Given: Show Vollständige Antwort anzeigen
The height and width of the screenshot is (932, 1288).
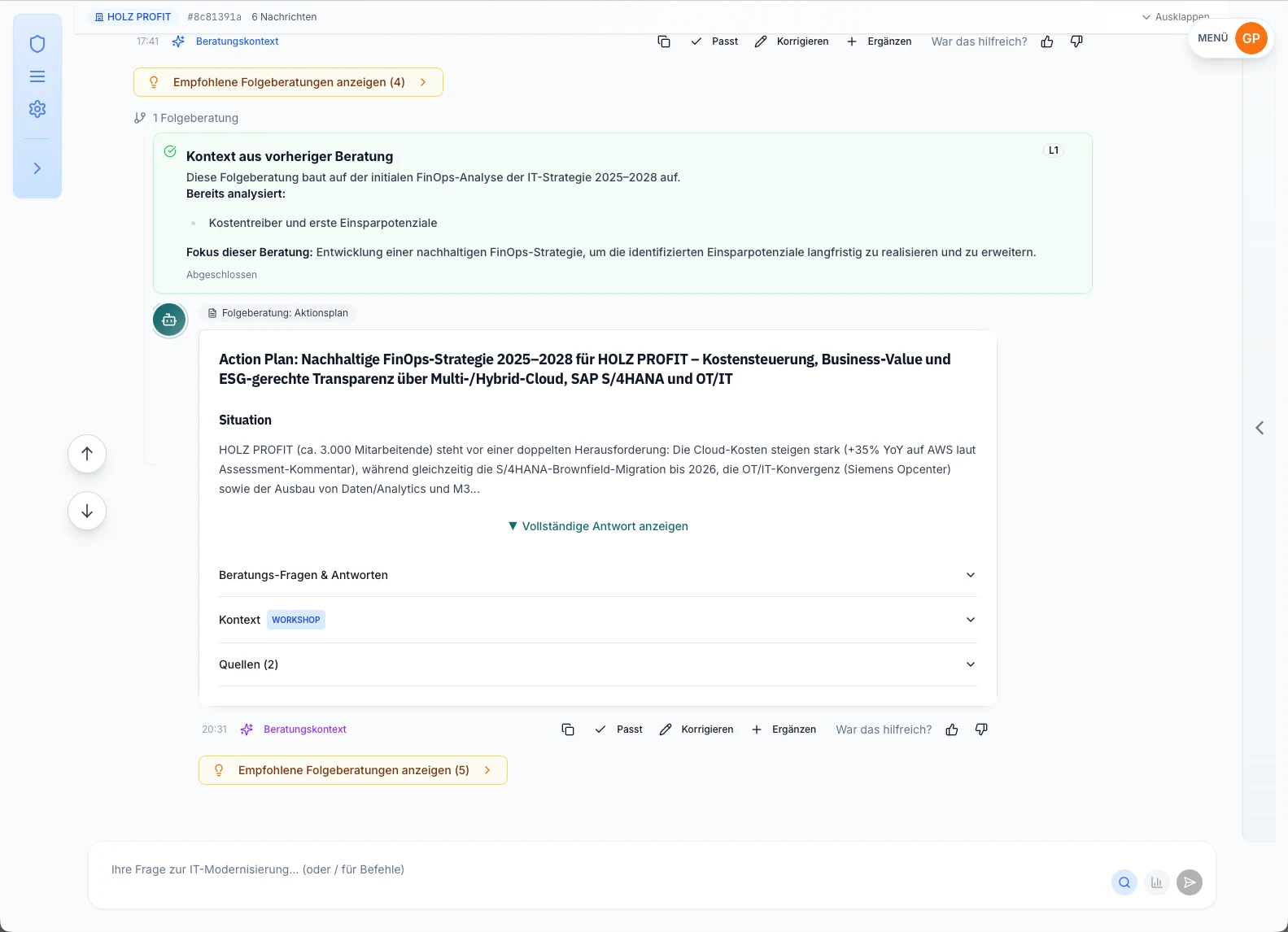Looking at the screenshot, I should click(598, 526).
